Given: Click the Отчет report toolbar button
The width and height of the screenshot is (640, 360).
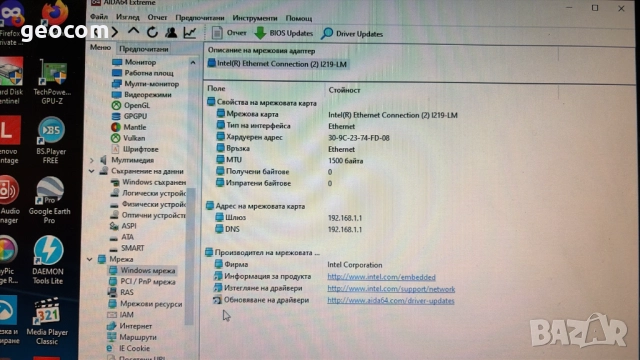Looking at the screenshot, I should coord(229,33).
